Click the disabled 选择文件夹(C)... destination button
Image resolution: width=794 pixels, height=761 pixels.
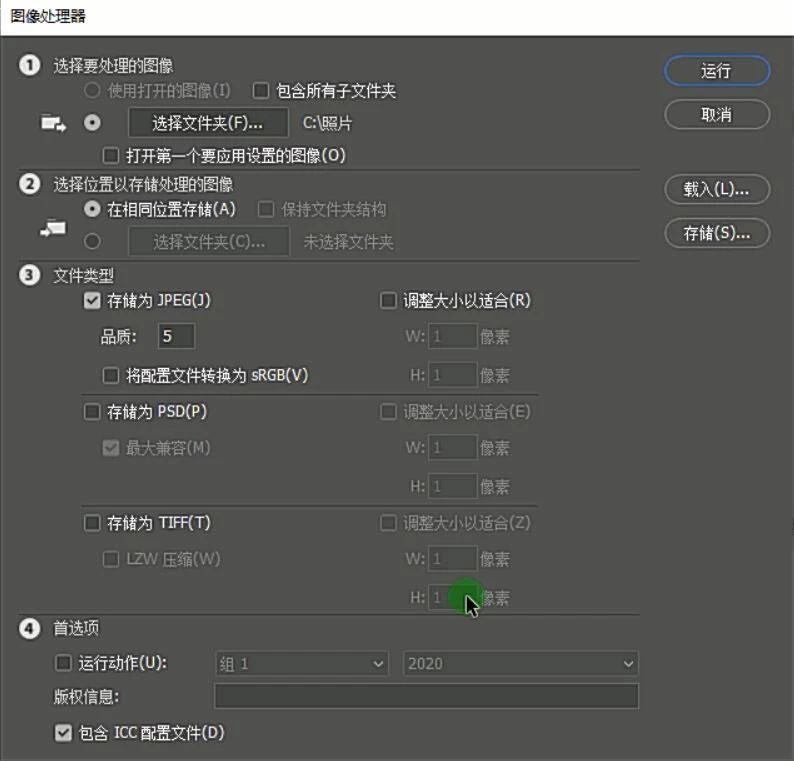pos(209,242)
